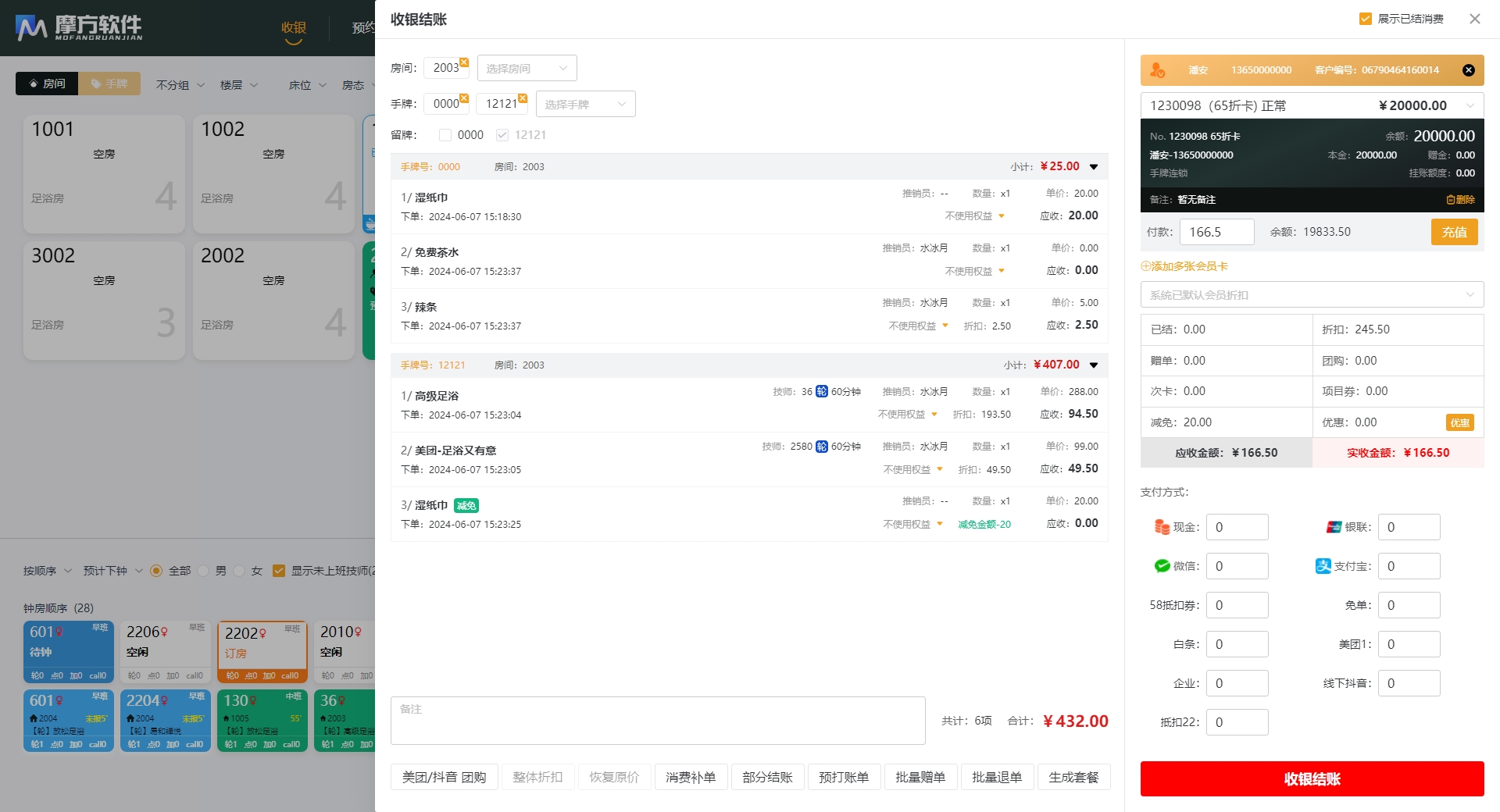Check the 留牌 0000 checkbox

(x=445, y=135)
